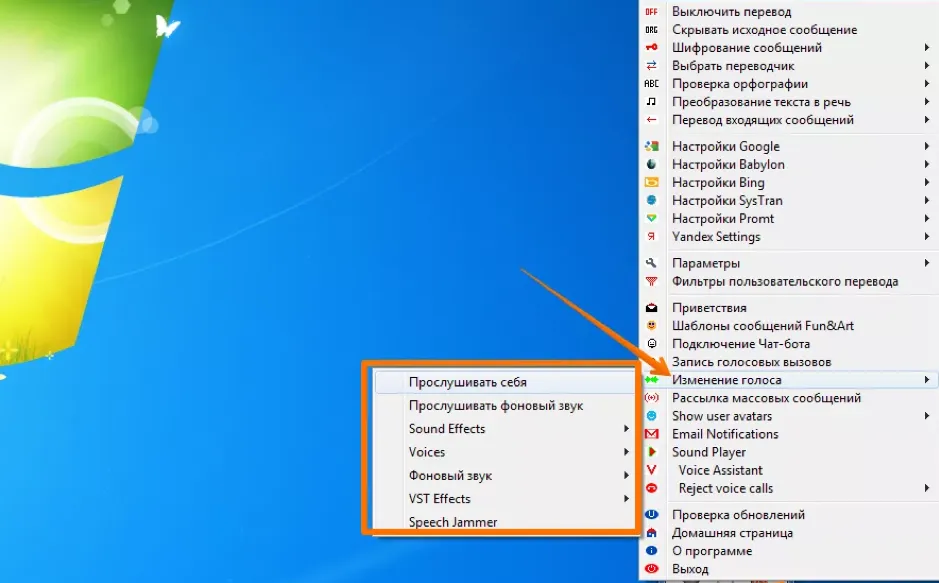Click the swap arrows icon for Выбрать переводчик
This screenshot has width=939, height=583.
tap(651, 65)
